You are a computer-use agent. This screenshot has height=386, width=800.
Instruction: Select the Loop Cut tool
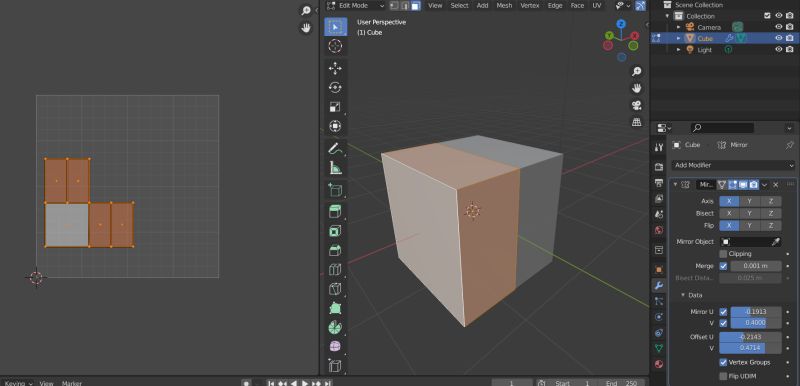pos(335,270)
